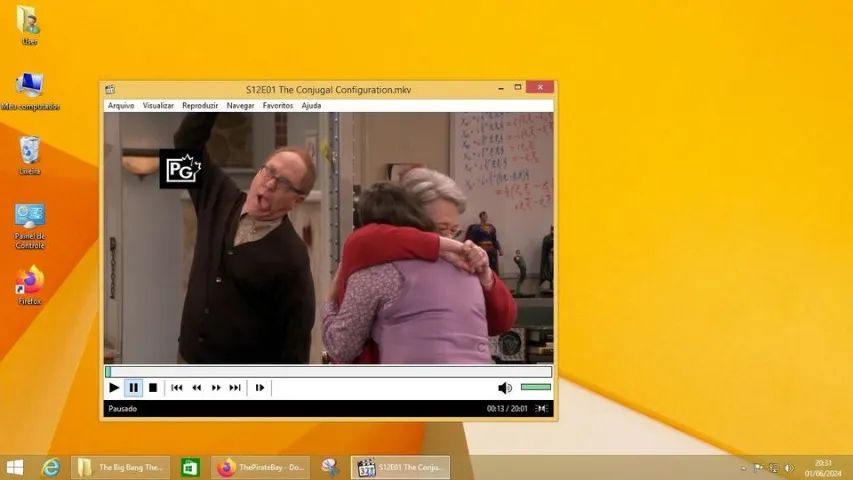Click the Action Center flag tray icon
This screenshot has height=480, width=853.
758,468
